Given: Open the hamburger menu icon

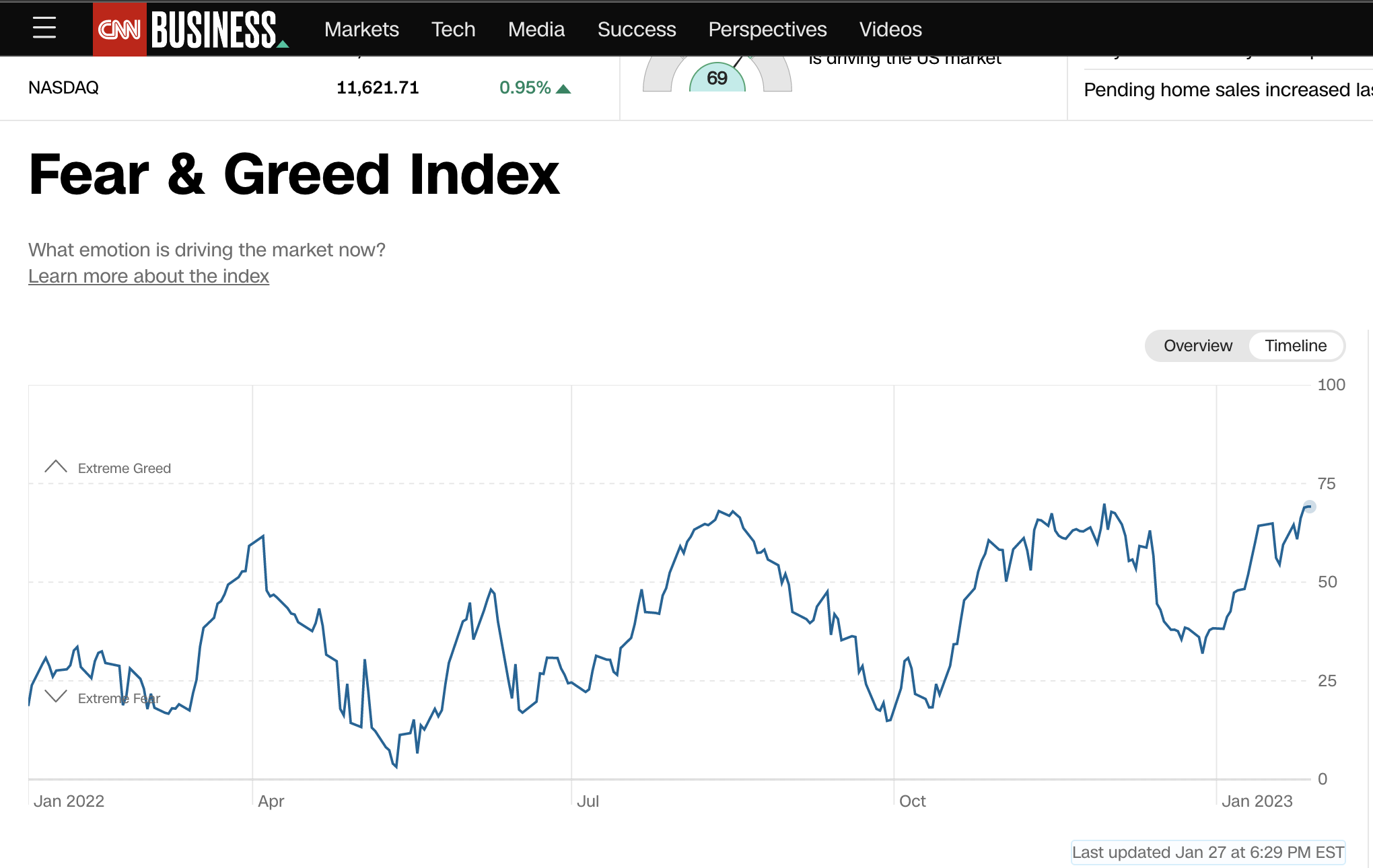Looking at the screenshot, I should [44, 28].
